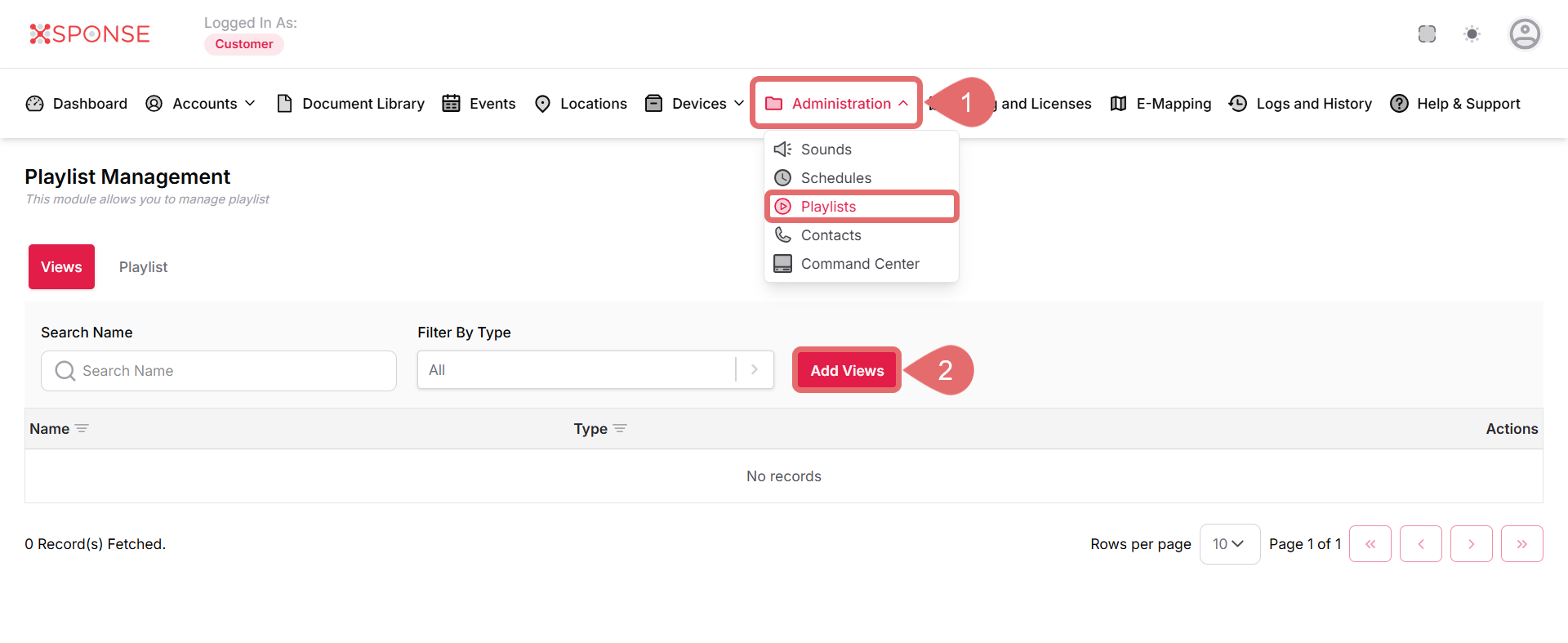The height and width of the screenshot is (643, 1568).
Task: Go to Events calendar
Action: coord(479,104)
